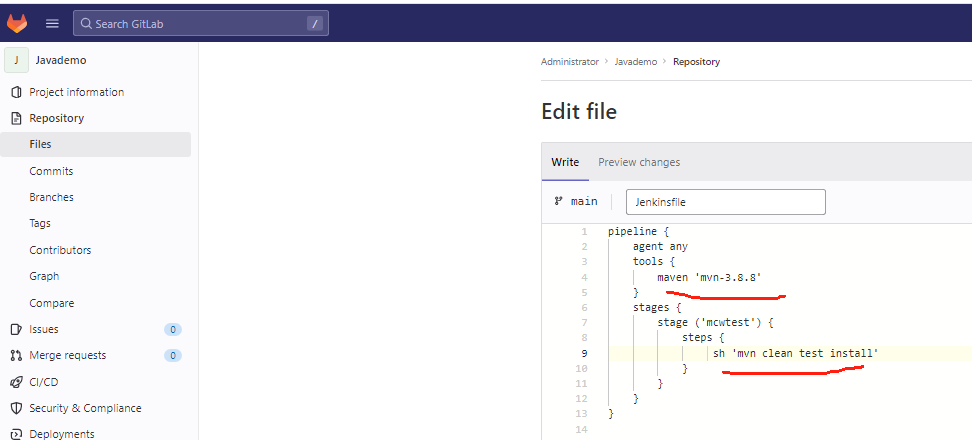Screen dimensions: 972x440
Task: Click line number 9 in gutter
Action: 584,354
